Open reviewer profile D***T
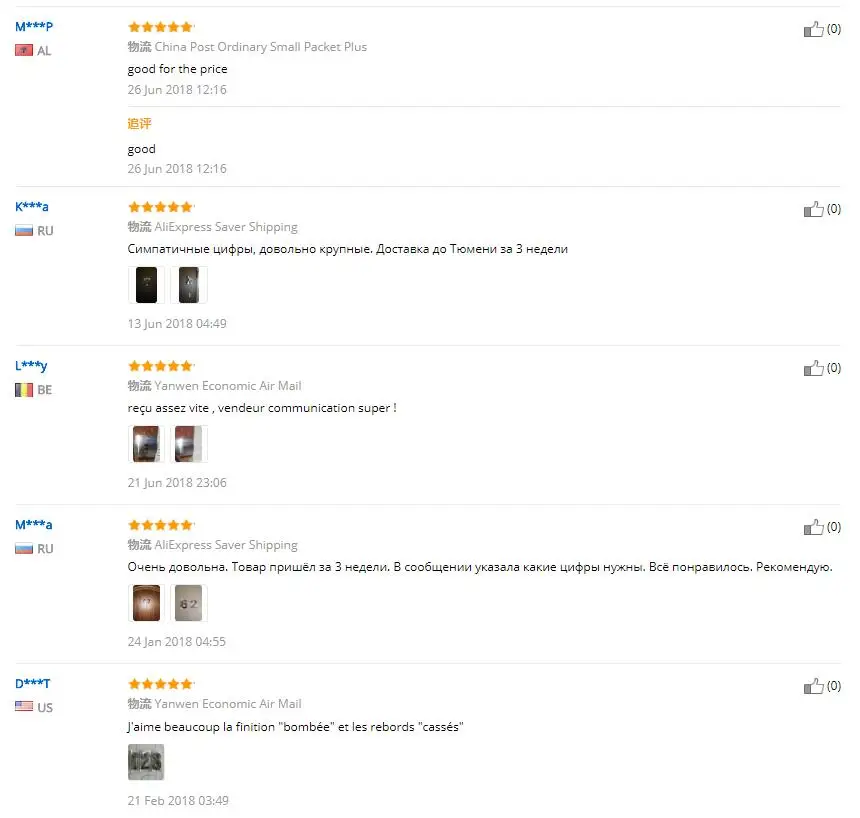The image size is (860, 818). 32,684
